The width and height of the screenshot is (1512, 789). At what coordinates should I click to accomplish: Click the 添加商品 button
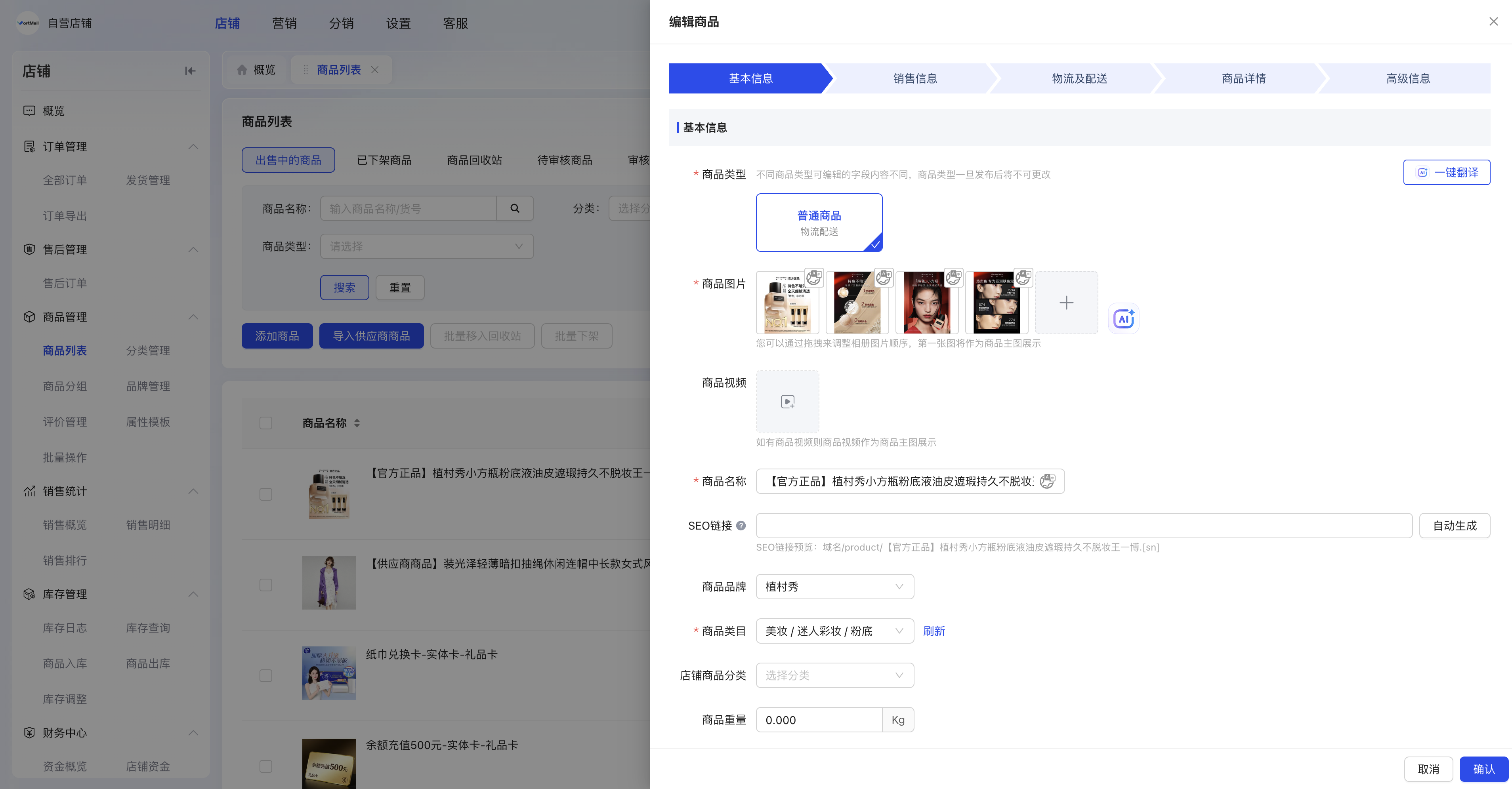click(277, 336)
